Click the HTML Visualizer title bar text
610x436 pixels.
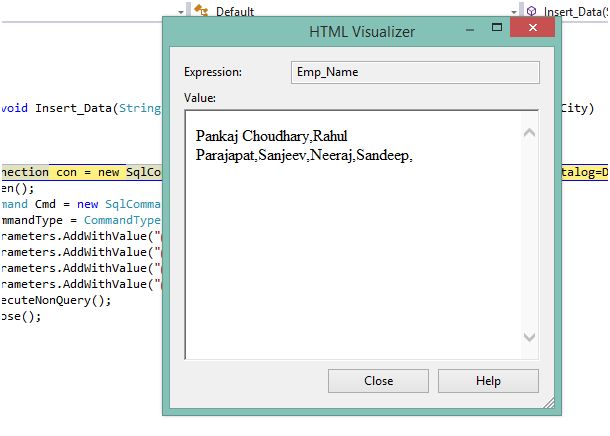362,32
